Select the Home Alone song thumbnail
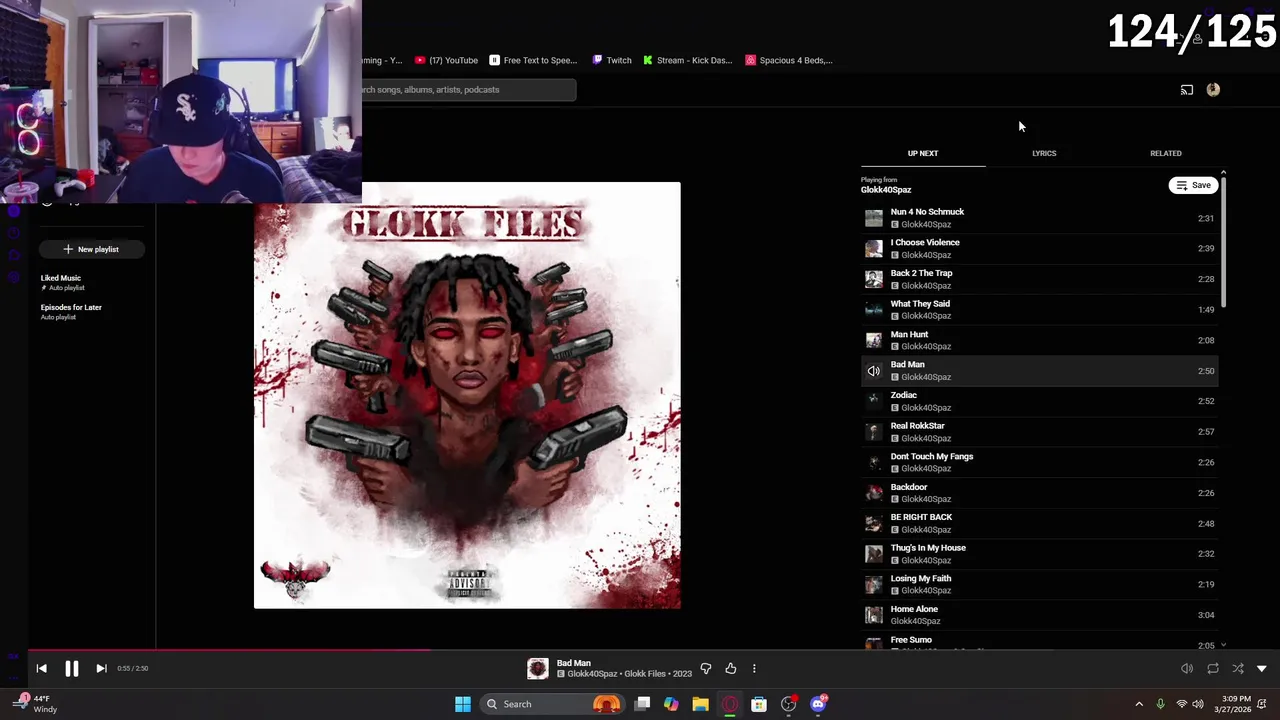Image resolution: width=1280 pixels, height=720 pixels. click(874, 615)
